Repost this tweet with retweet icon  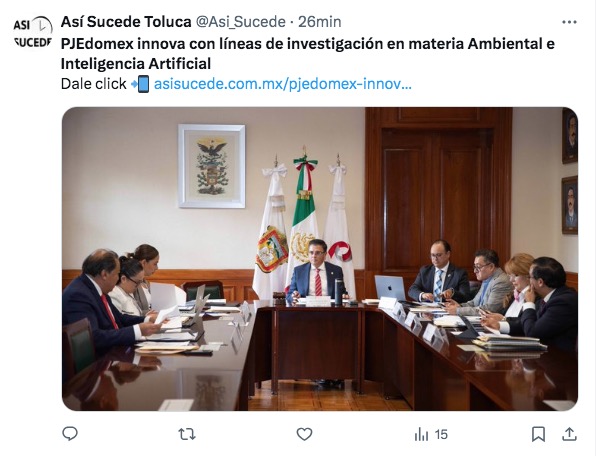coord(187,434)
